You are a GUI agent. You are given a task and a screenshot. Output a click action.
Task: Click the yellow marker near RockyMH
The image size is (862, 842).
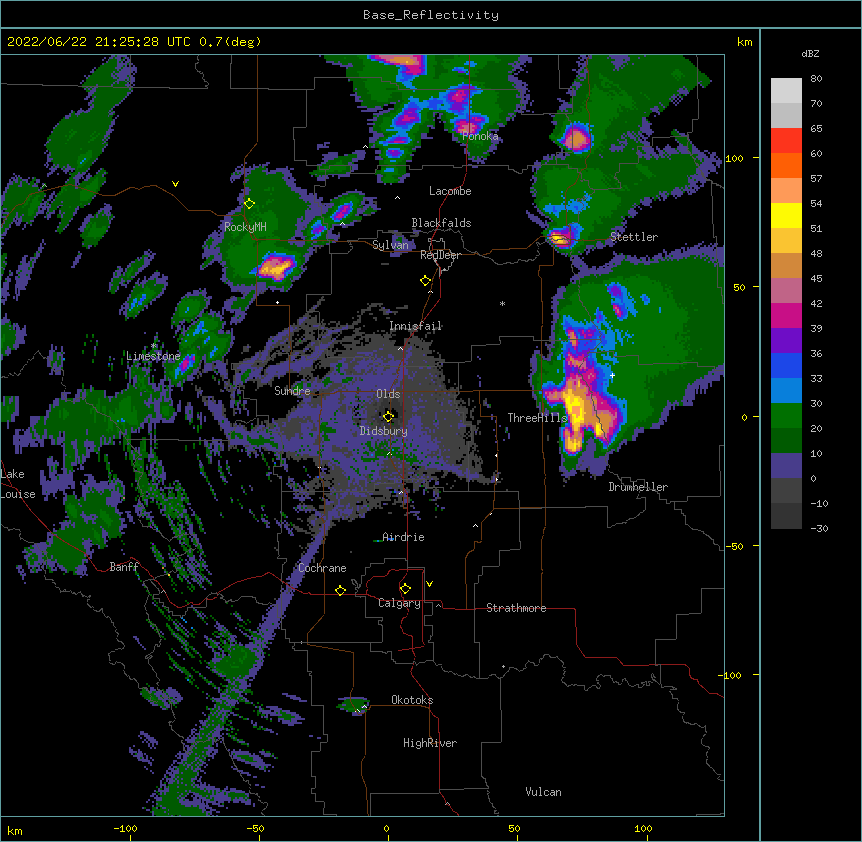pyautogui.click(x=249, y=203)
